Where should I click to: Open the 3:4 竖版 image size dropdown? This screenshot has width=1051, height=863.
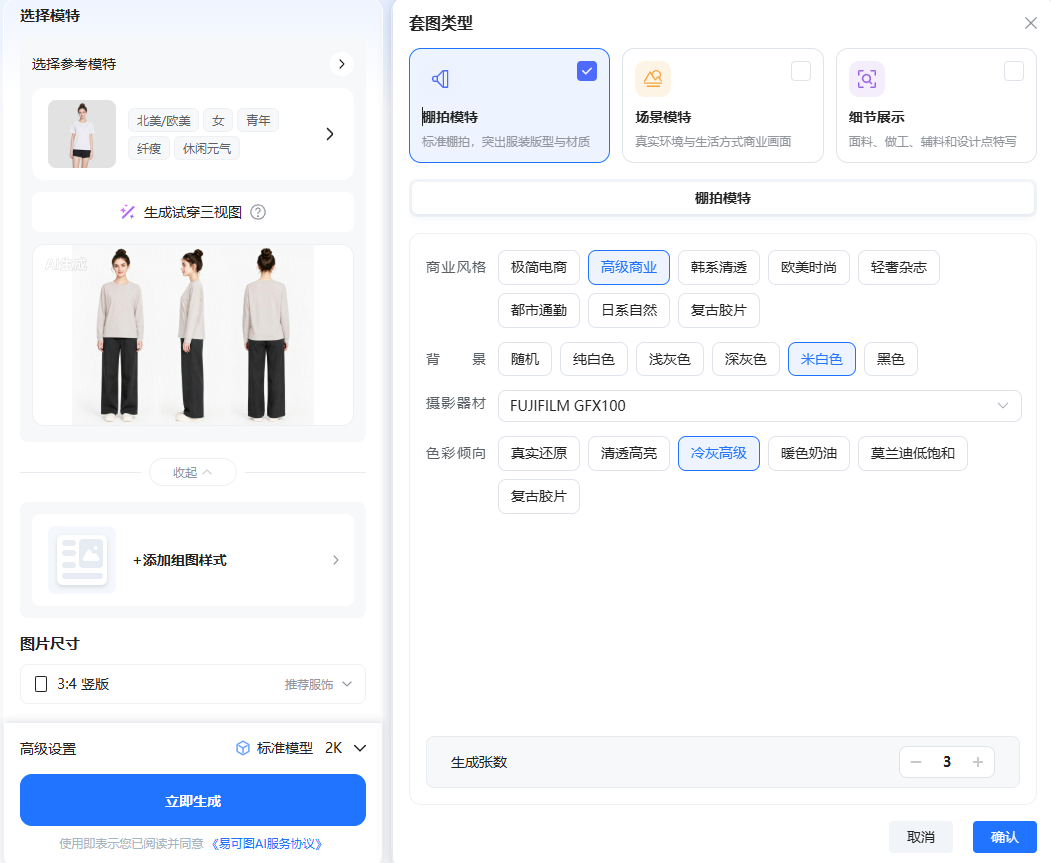click(x=193, y=684)
